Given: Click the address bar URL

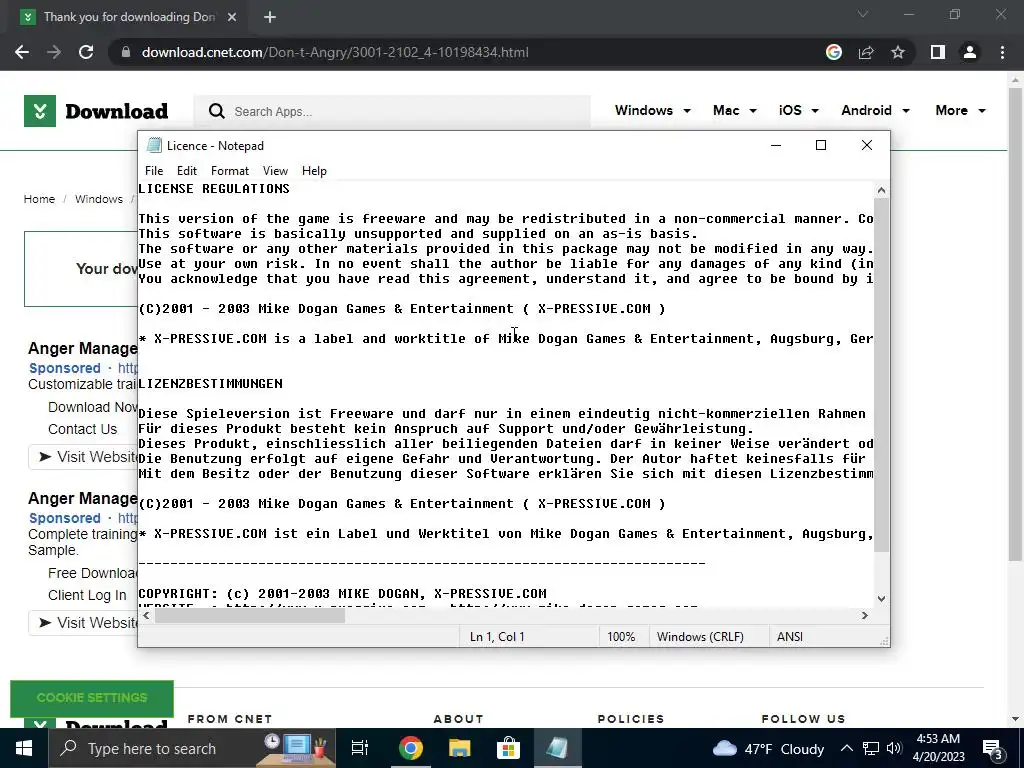Looking at the screenshot, I should click(x=335, y=52).
